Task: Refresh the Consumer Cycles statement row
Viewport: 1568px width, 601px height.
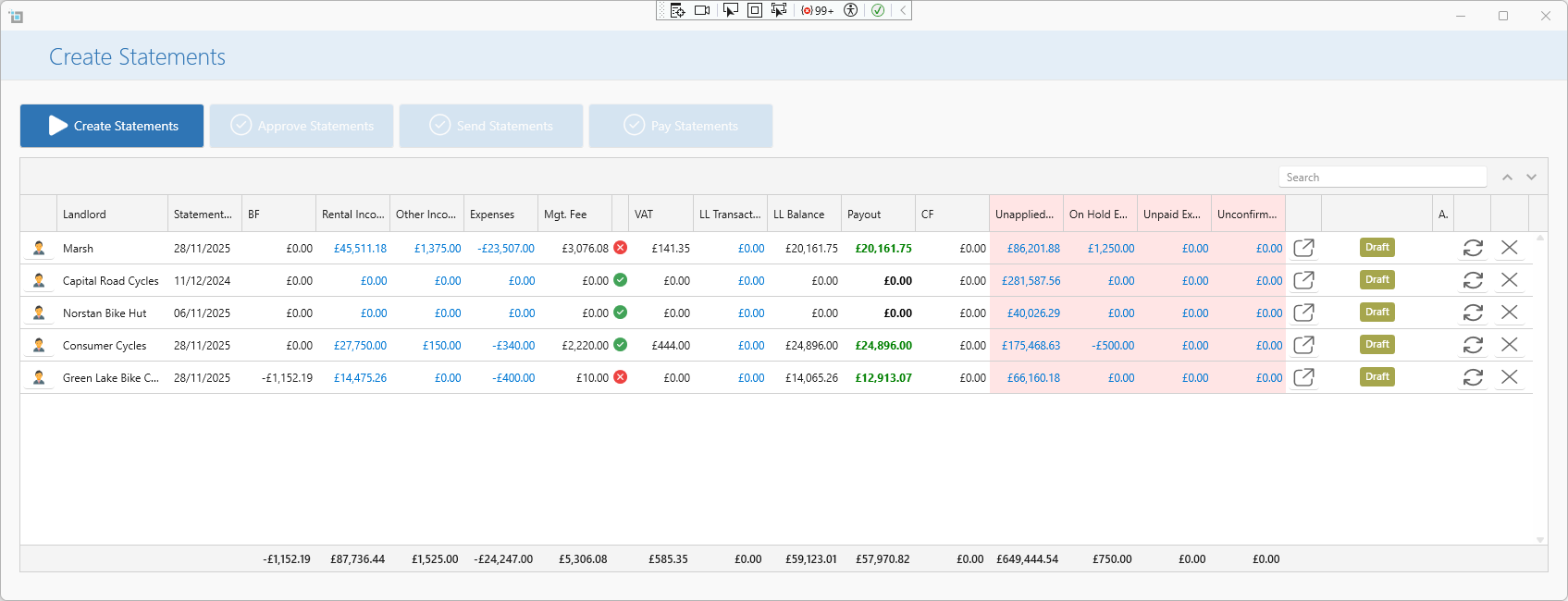Action: (x=1473, y=345)
